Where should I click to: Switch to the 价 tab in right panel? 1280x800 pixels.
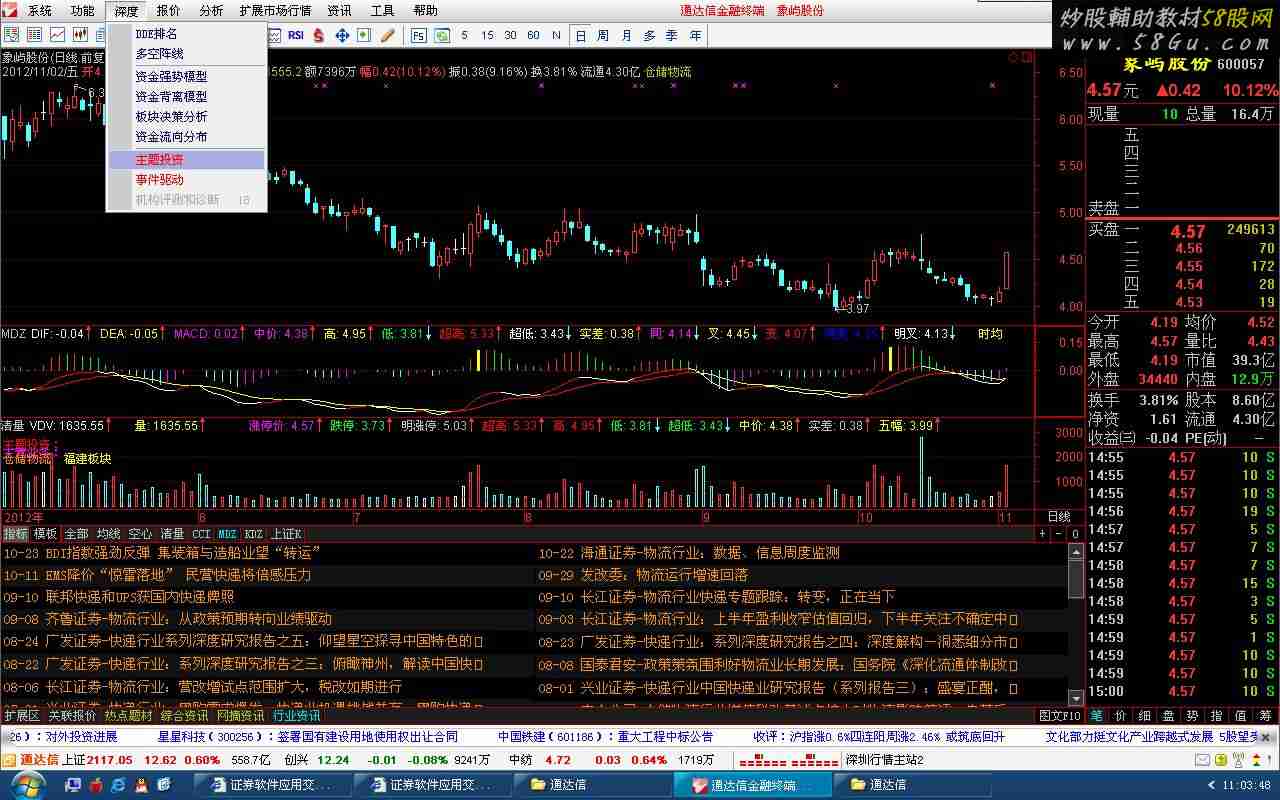[x=1120, y=716]
